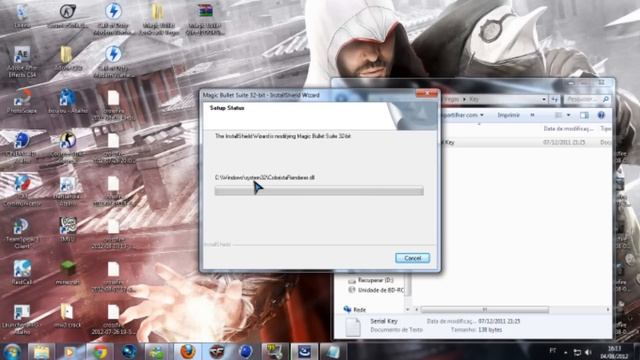Open CrossFire from the taskbar
This screenshot has width=640, height=360.
217,351
